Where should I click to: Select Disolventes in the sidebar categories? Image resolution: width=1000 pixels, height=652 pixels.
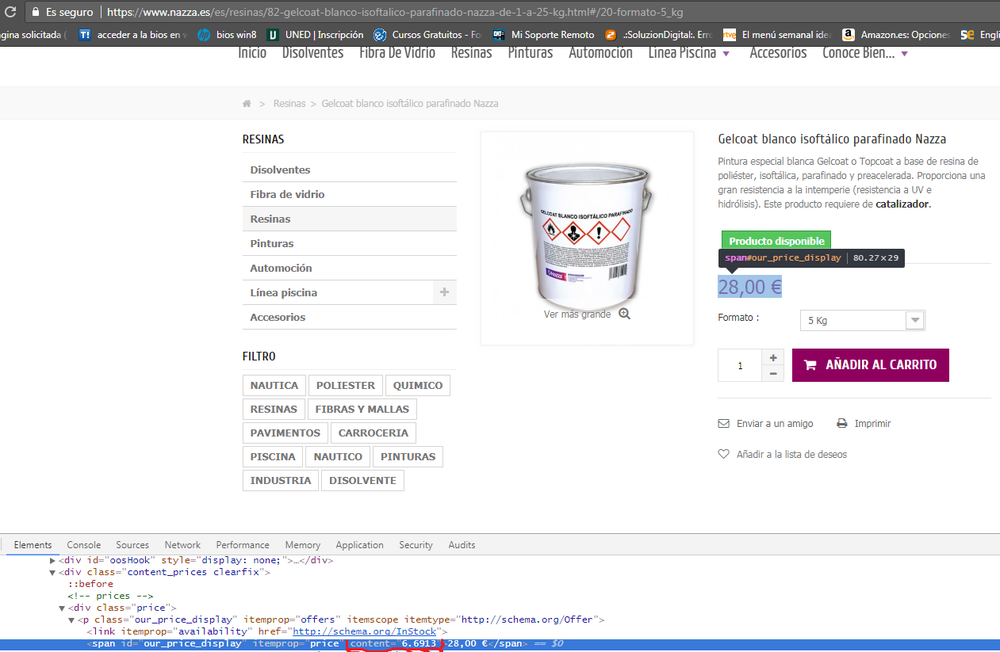[349, 170]
